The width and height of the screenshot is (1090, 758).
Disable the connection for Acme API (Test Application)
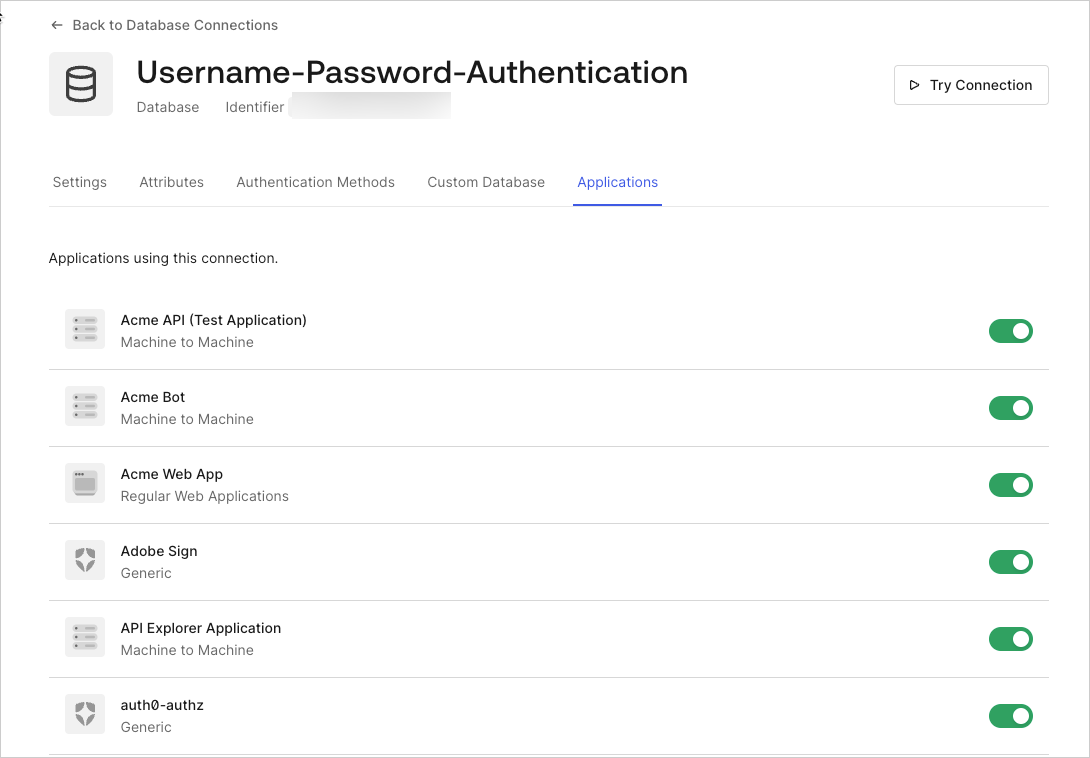[x=1011, y=330]
